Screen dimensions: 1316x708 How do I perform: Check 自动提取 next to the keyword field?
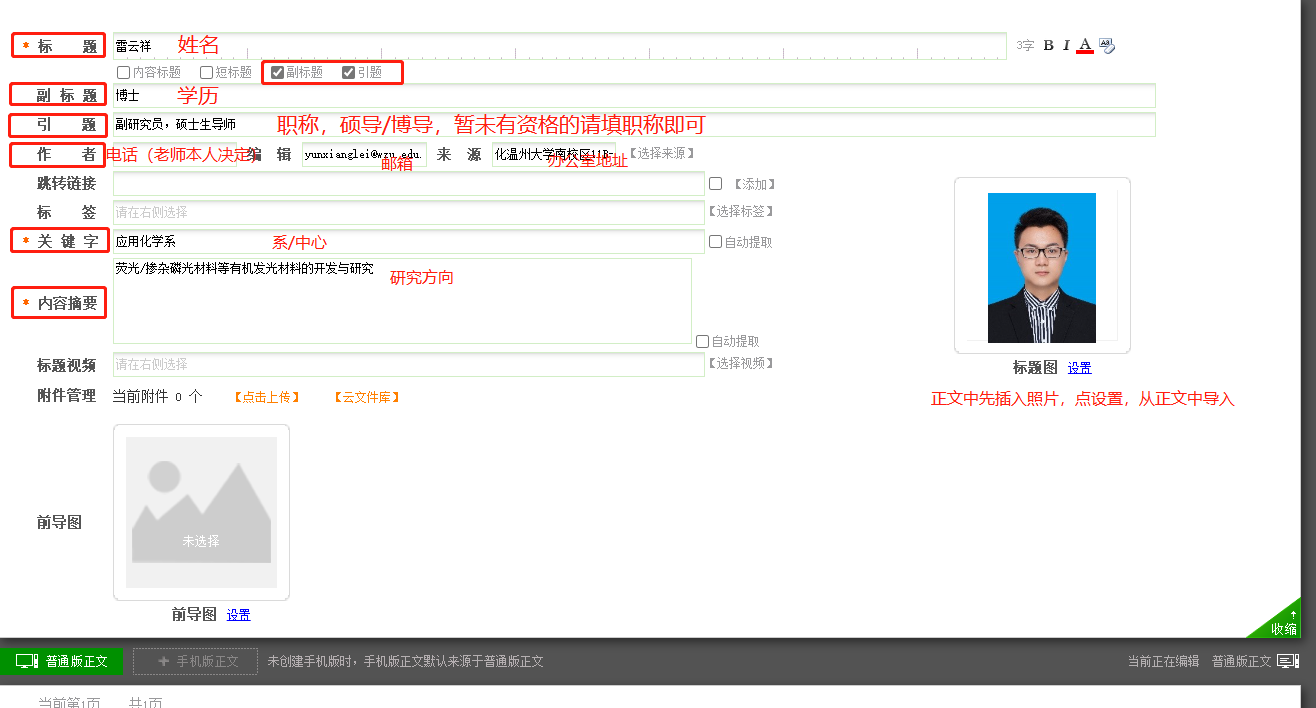click(715, 242)
